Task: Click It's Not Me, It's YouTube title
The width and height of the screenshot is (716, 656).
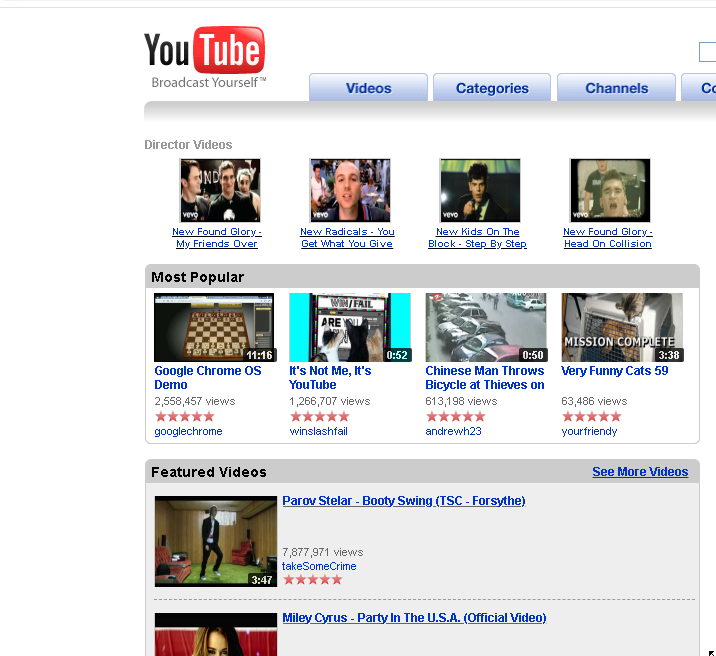Action: [x=330, y=378]
